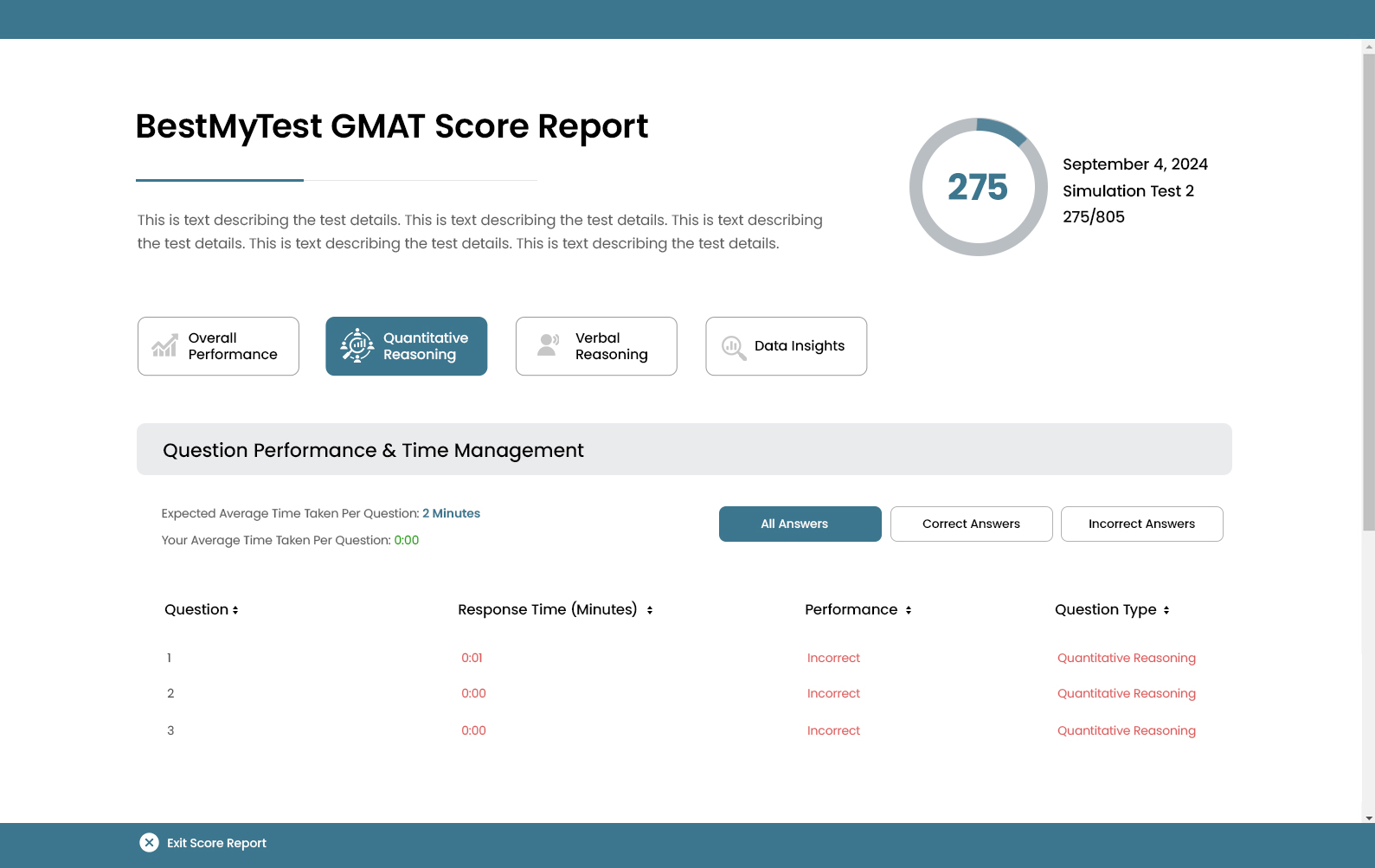Viewport: 1375px width, 868px height.
Task: Click the Verbal Reasoning speaker icon
Action: pos(549,345)
